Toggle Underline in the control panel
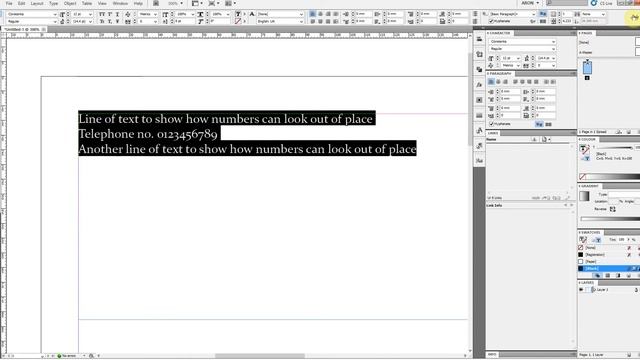 (118, 14)
